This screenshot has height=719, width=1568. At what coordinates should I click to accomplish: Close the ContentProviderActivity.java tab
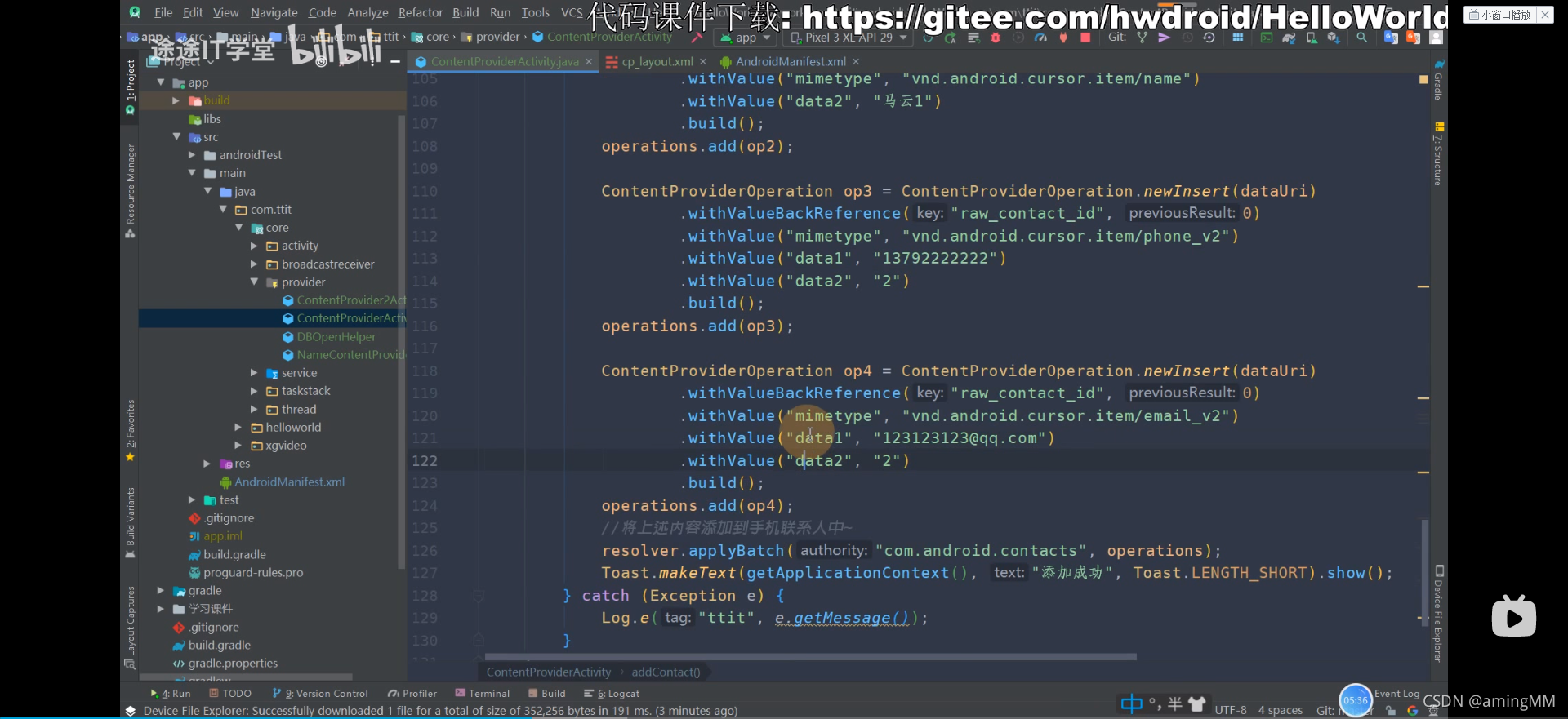pos(589,61)
